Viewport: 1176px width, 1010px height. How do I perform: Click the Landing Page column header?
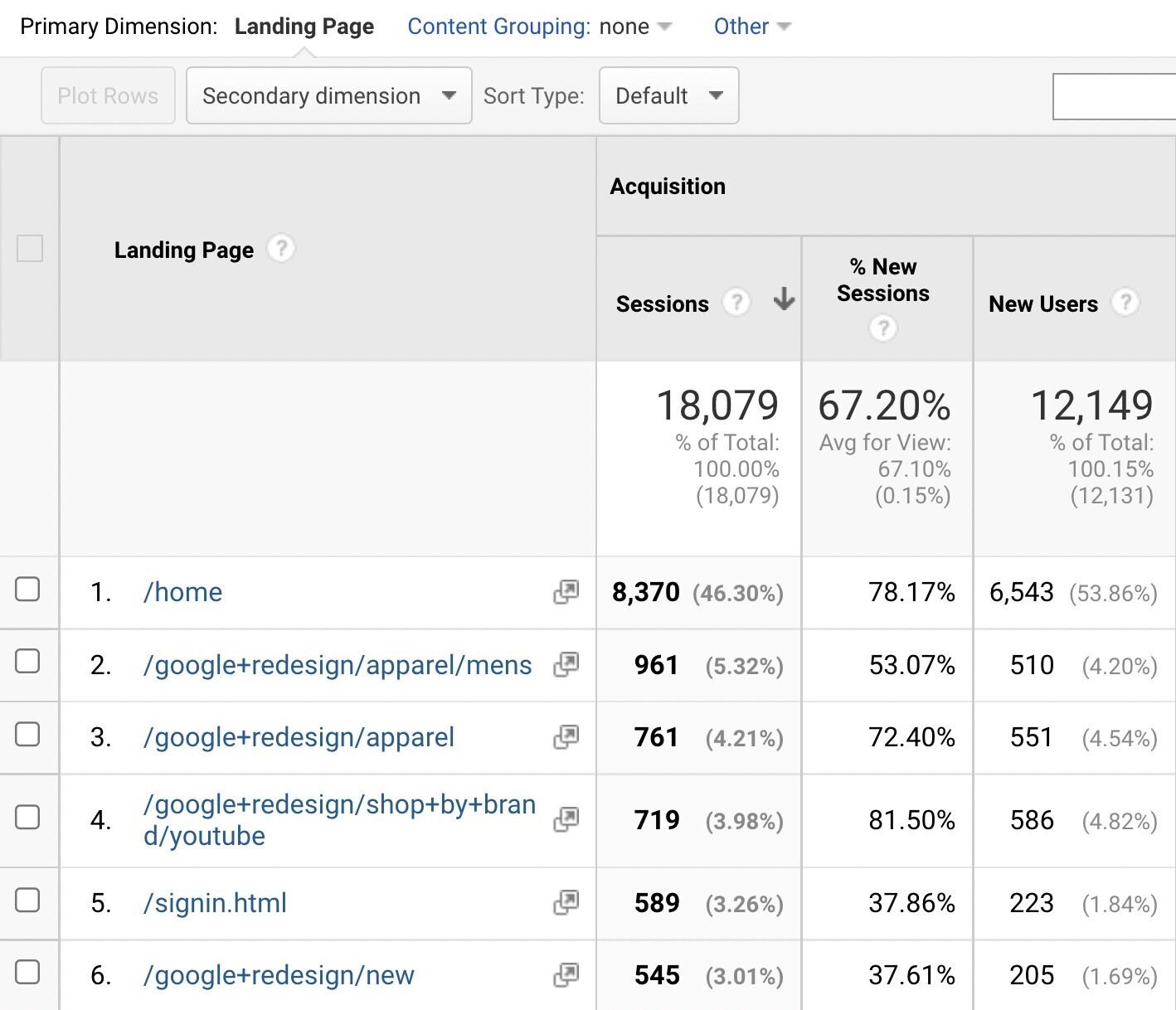(184, 250)
